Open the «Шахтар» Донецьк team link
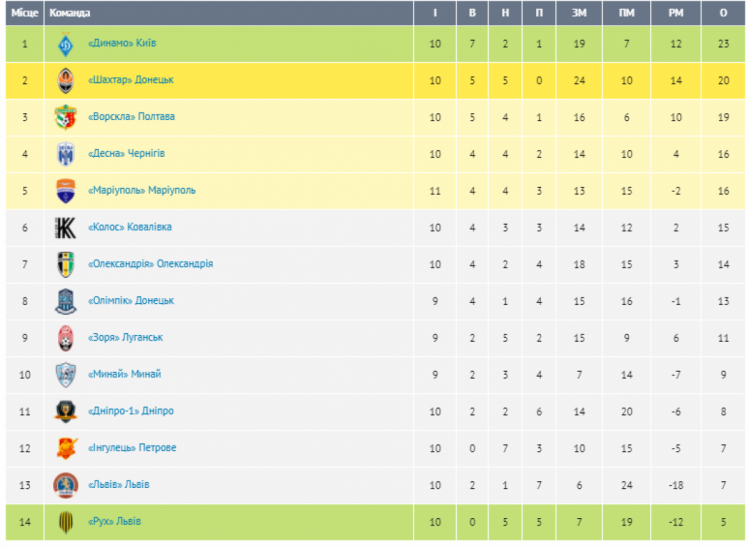The image size is (749, 548). 131,80
